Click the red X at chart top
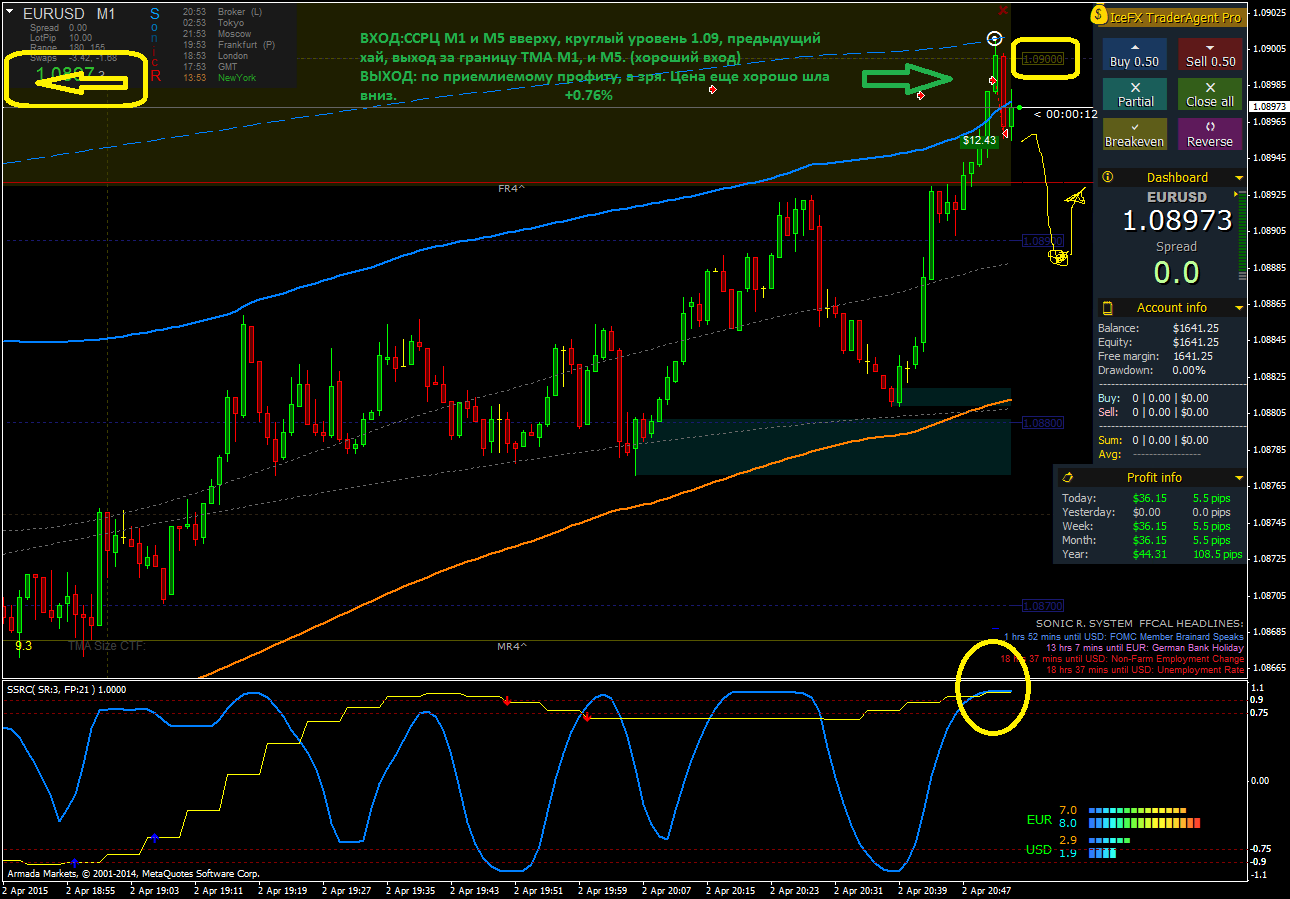The image size is (1290, 899). coord(1003,10)
